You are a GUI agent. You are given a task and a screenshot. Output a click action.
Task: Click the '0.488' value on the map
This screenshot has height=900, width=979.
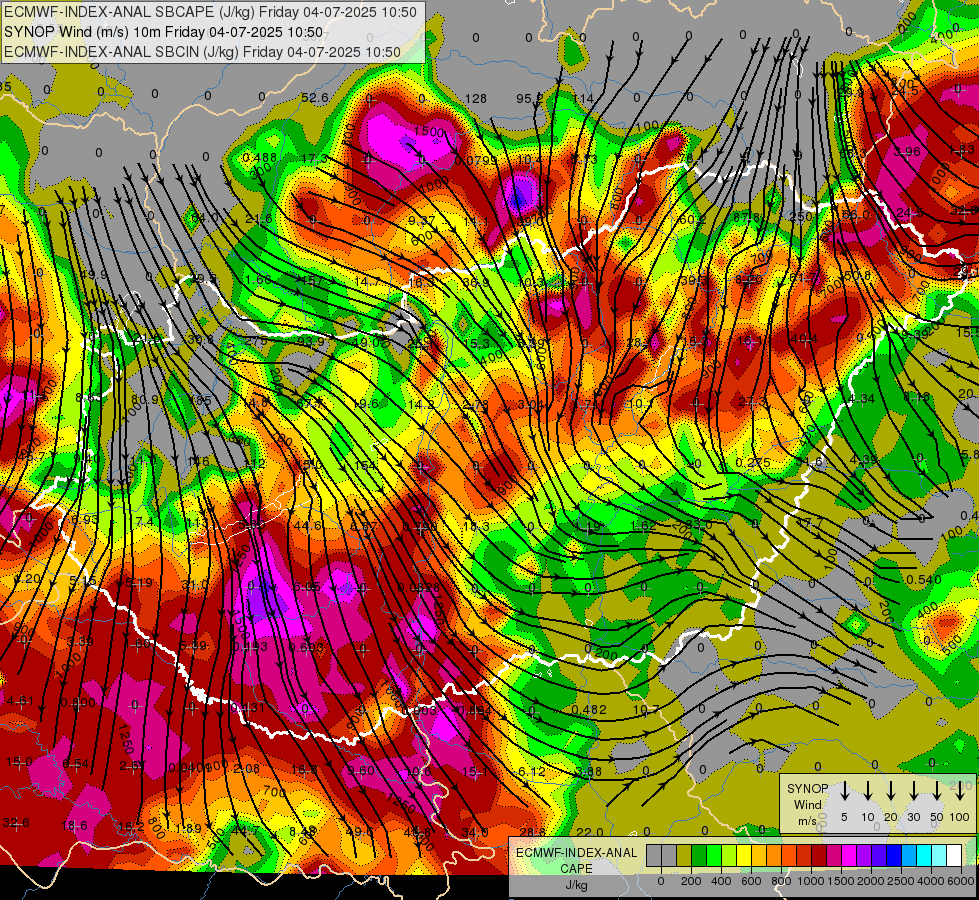tap(260, 157)
